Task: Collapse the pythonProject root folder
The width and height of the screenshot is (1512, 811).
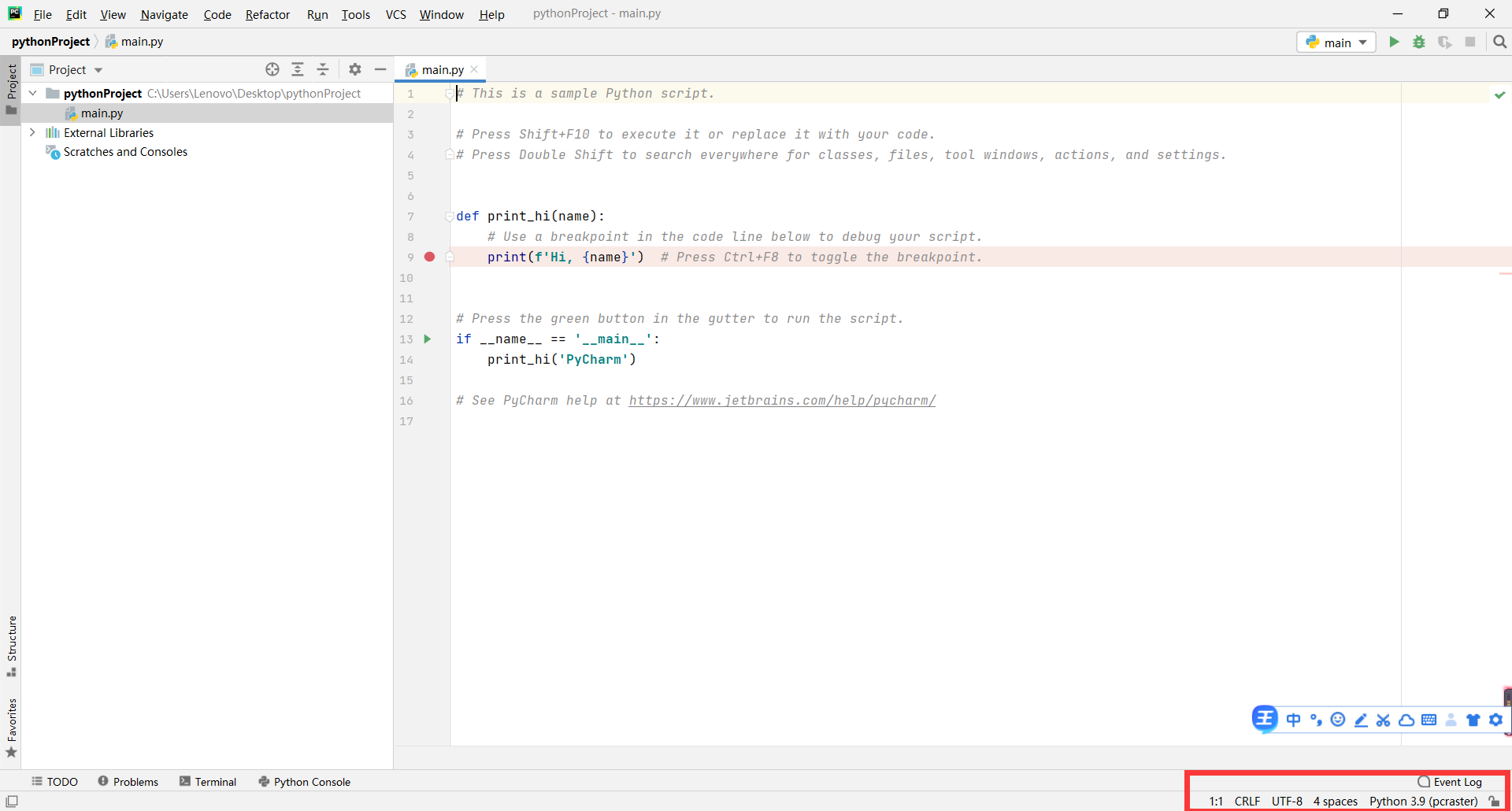Action: point(33,93)
